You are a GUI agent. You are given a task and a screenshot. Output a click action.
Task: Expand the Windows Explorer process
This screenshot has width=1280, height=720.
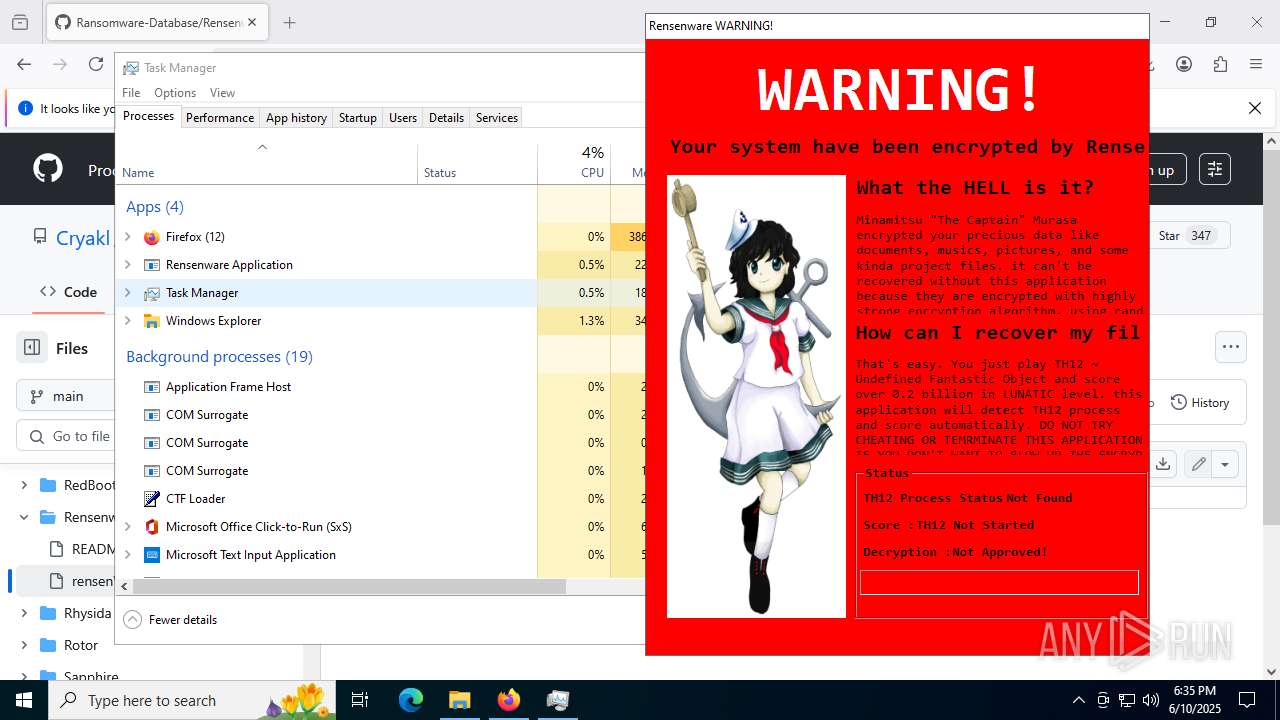(127, 321)
